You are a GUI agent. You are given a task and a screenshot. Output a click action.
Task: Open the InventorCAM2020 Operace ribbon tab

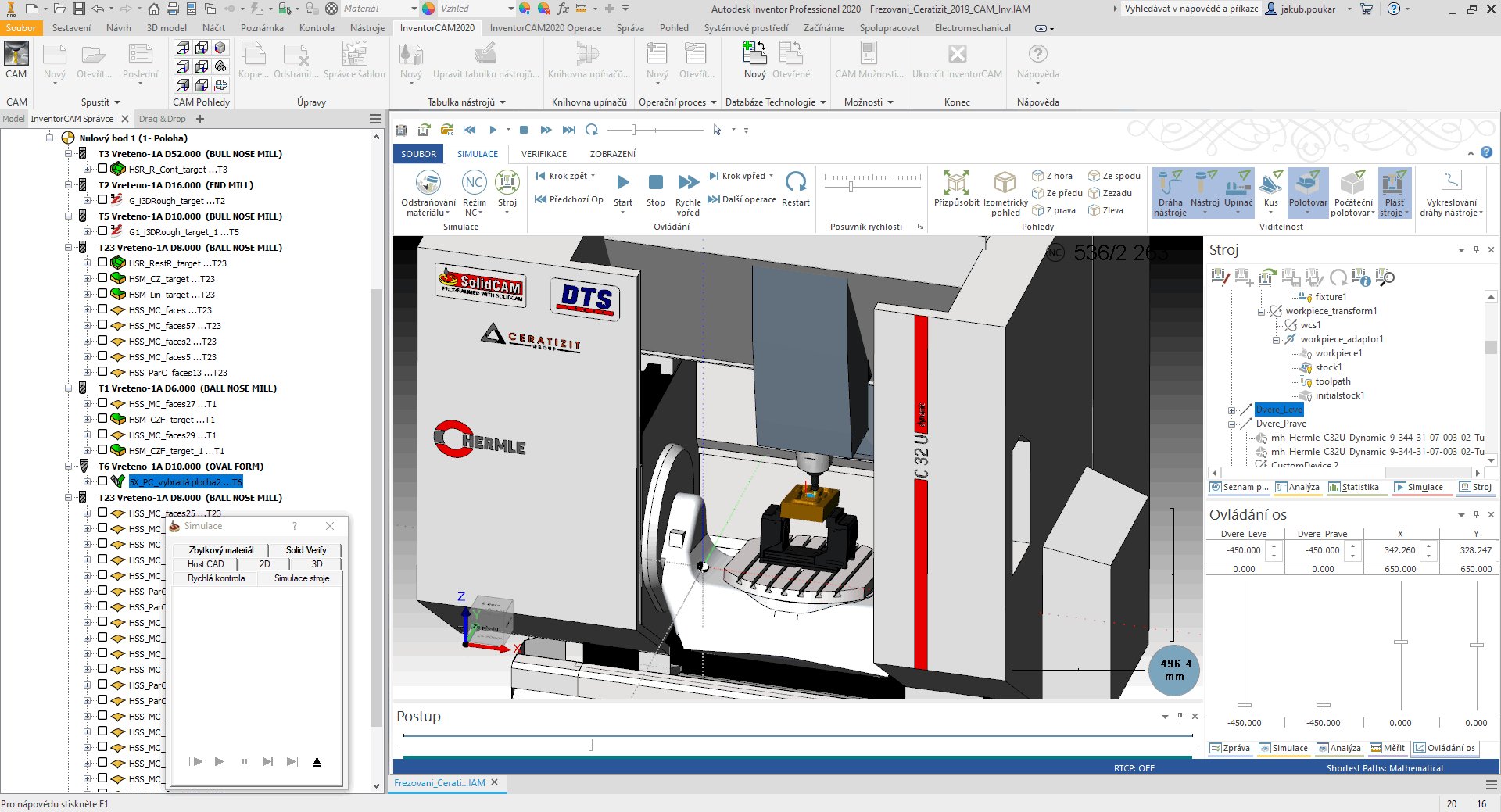(545, 28)
